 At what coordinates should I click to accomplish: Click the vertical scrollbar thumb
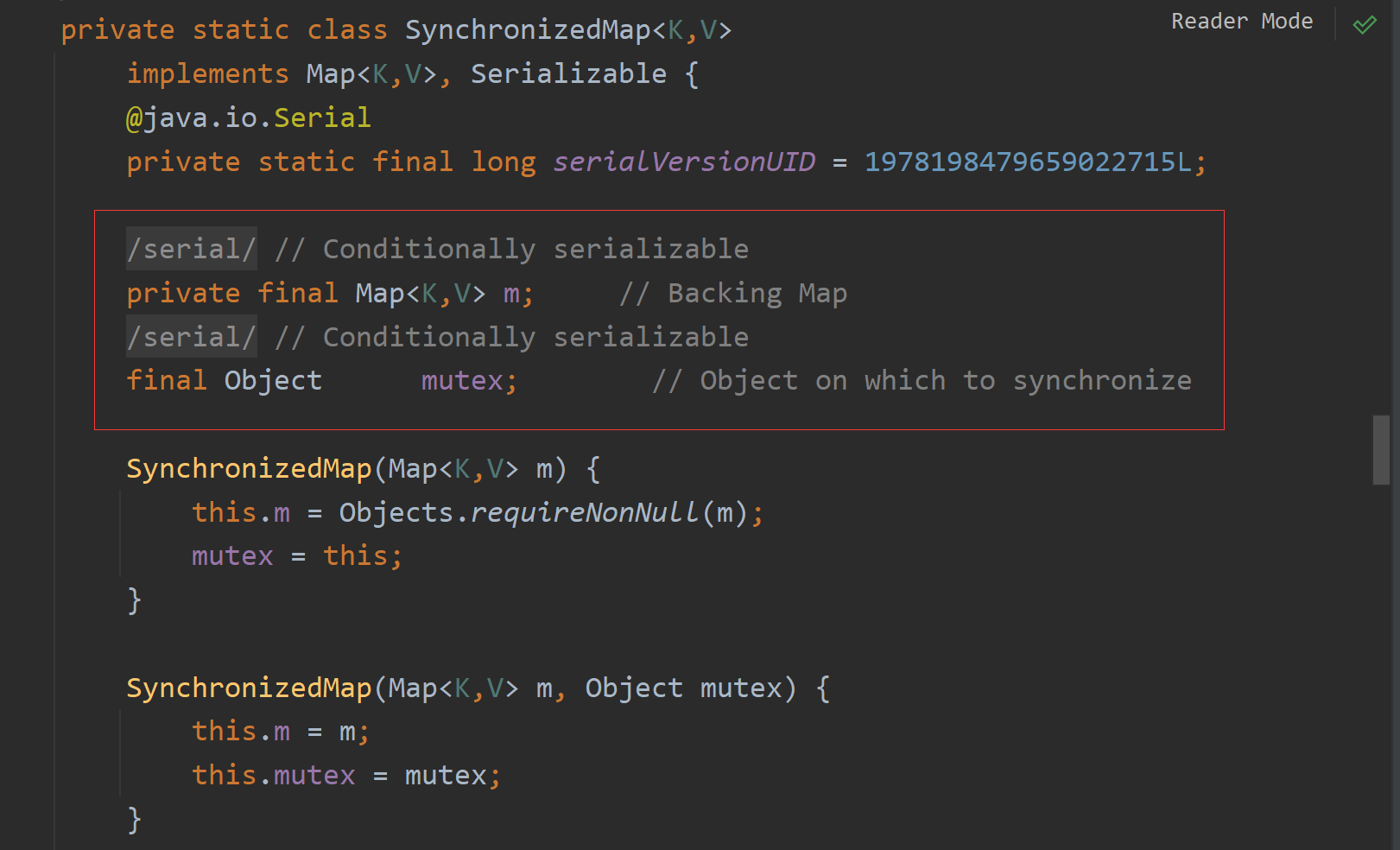point(1381,450)
